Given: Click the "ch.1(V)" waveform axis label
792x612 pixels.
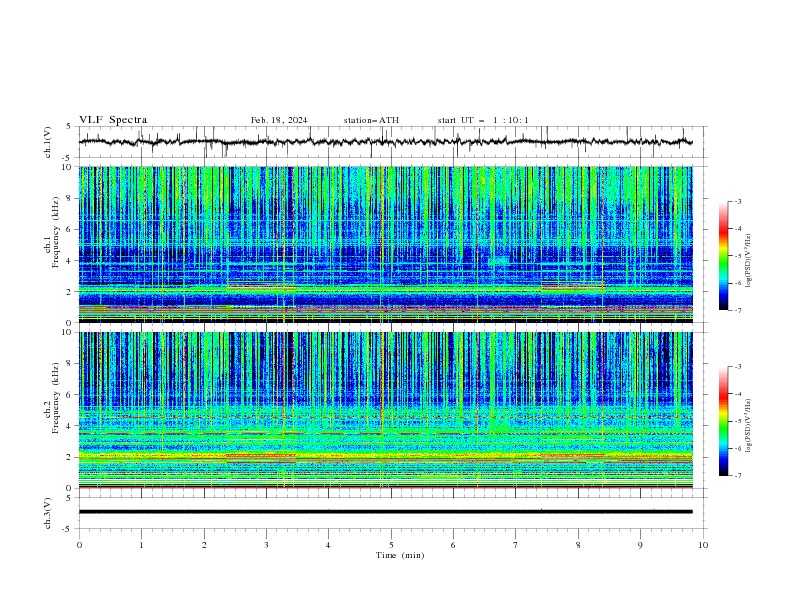Looking at the screenshot, I should pos(48,142).
